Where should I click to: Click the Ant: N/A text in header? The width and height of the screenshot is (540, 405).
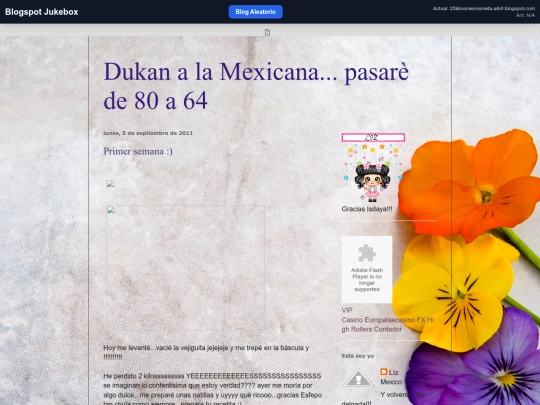click(525, 15)
